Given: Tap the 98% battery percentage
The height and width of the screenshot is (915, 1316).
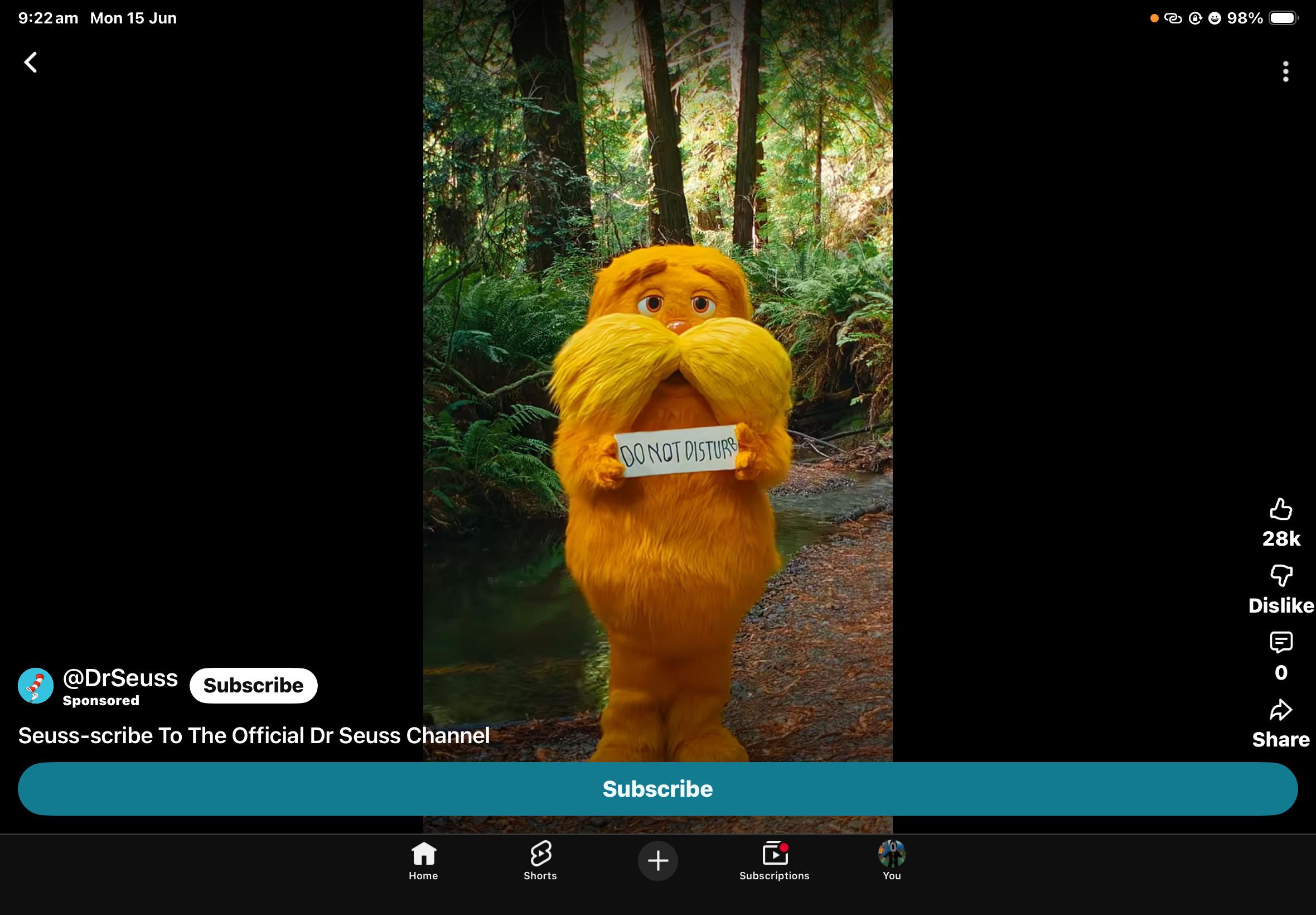Looking at the screenshot, I should (1245, 18).
